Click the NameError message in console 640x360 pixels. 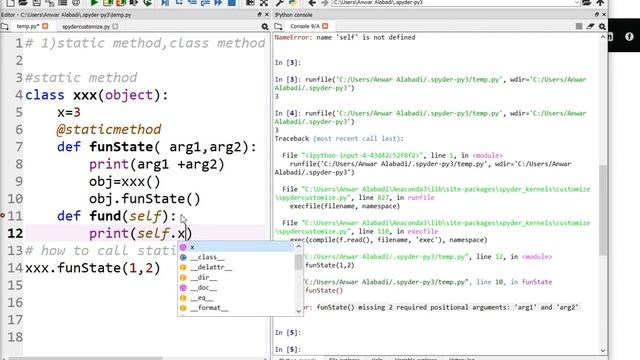(x=345, y=37)
